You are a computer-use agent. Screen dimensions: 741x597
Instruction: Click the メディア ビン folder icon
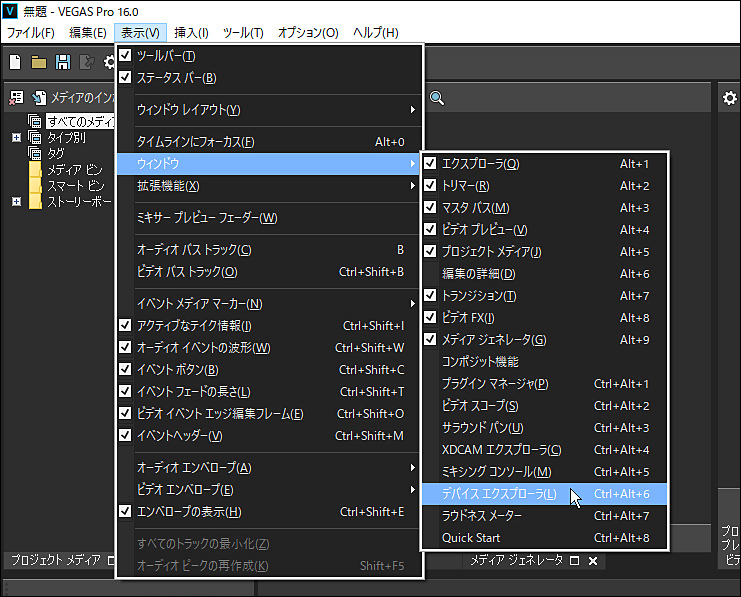click(x=35, y=169)
